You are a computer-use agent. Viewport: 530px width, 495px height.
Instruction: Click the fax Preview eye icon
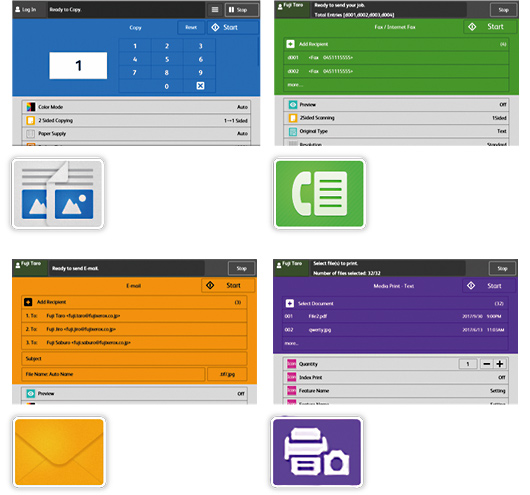293,104
